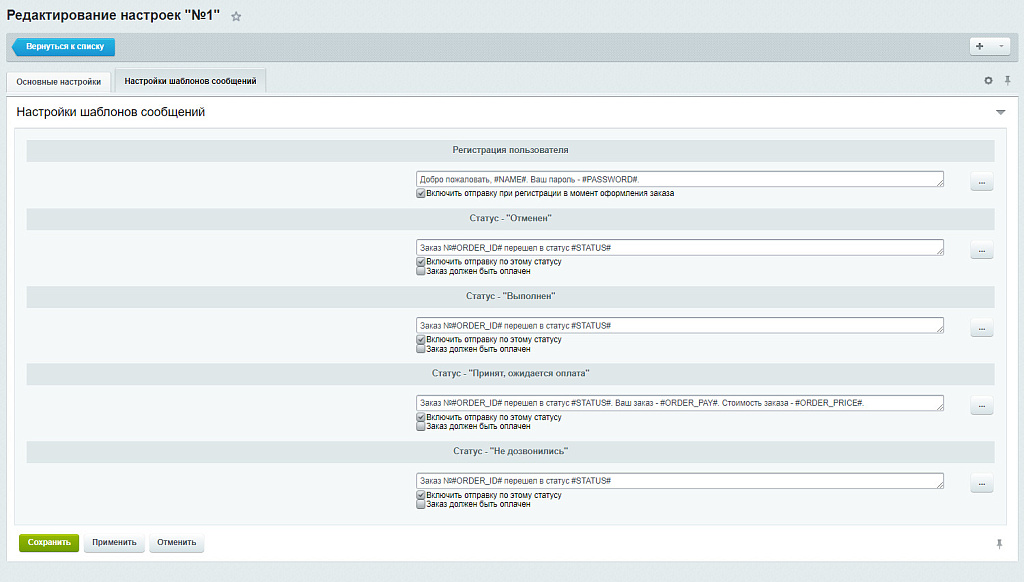Click the "..." button for the "Выполнен" status

click(x=982, y=328)
